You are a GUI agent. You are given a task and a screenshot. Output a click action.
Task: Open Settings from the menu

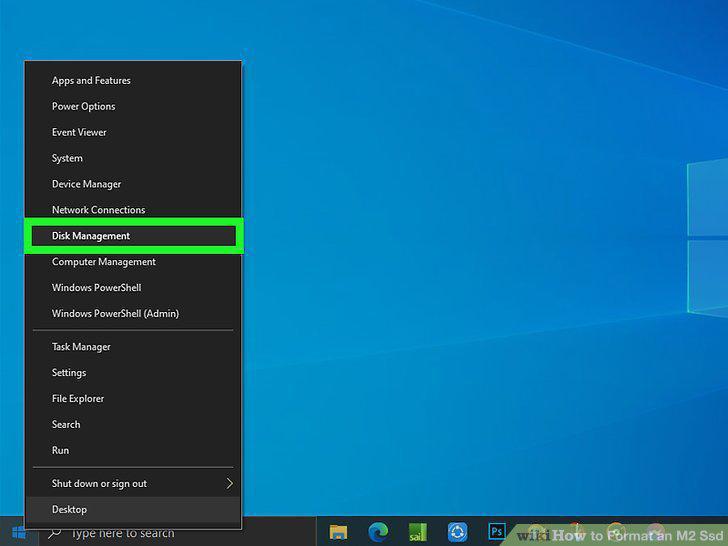coord(133,373)
